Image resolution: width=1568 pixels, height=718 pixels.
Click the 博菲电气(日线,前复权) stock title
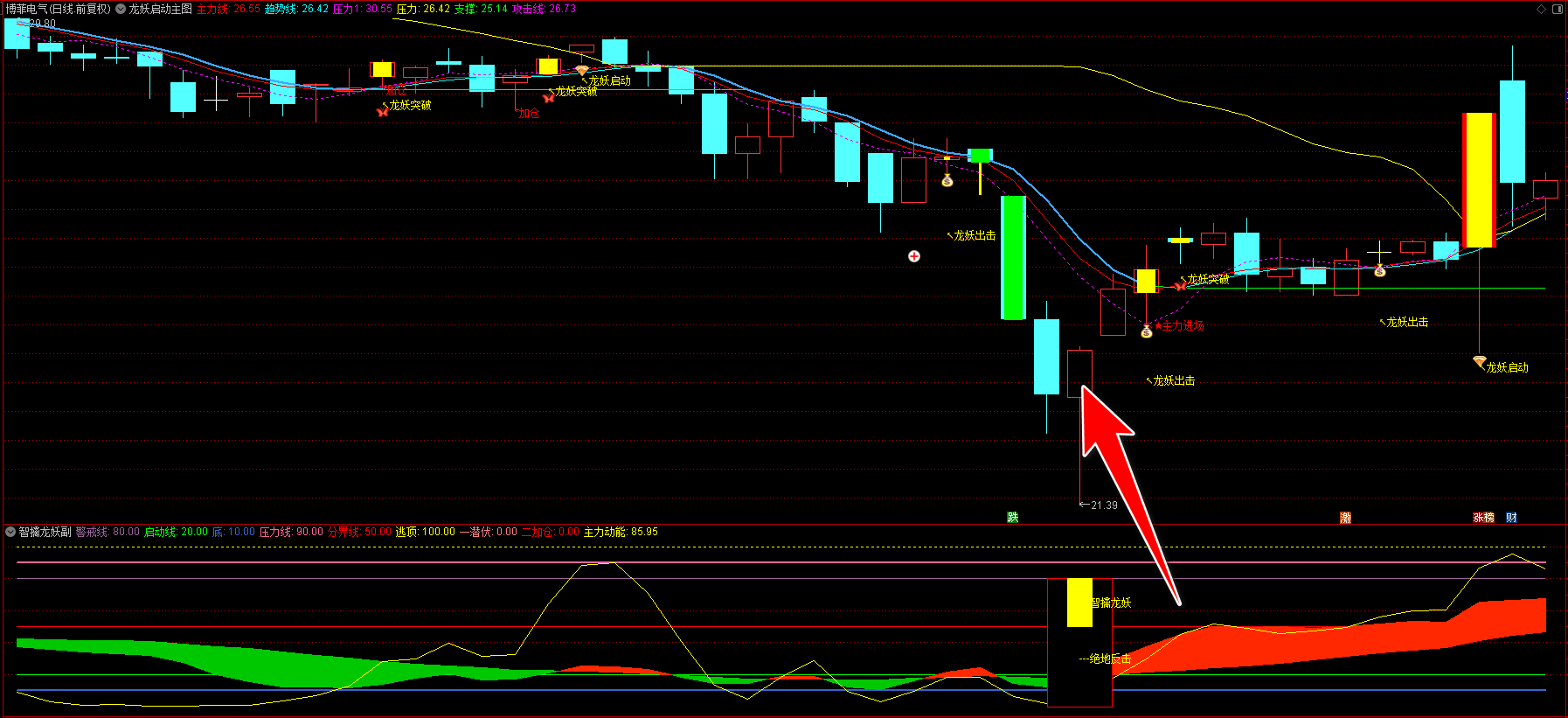59,9
